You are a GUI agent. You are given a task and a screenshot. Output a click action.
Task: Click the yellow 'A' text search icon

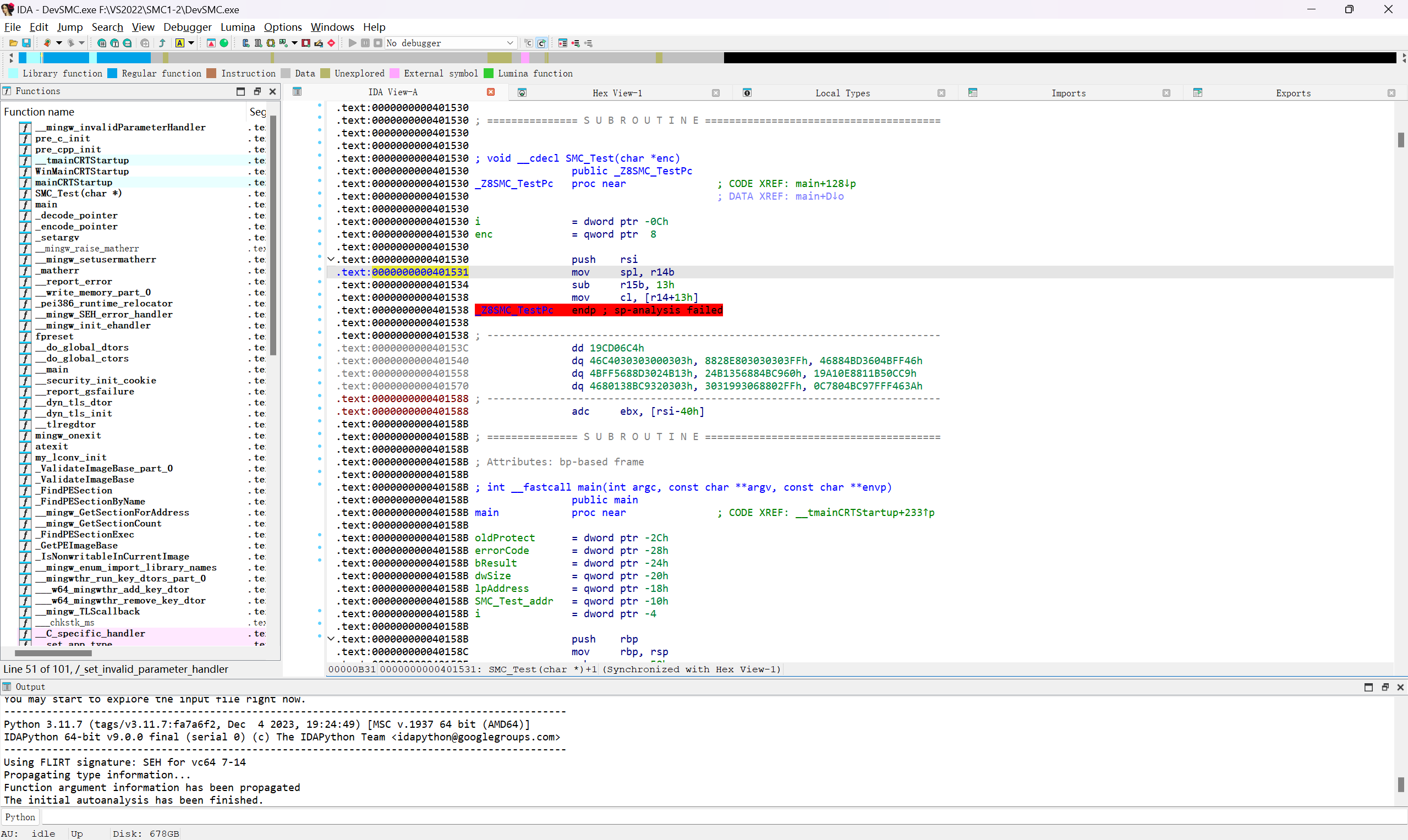coord(179,43)
